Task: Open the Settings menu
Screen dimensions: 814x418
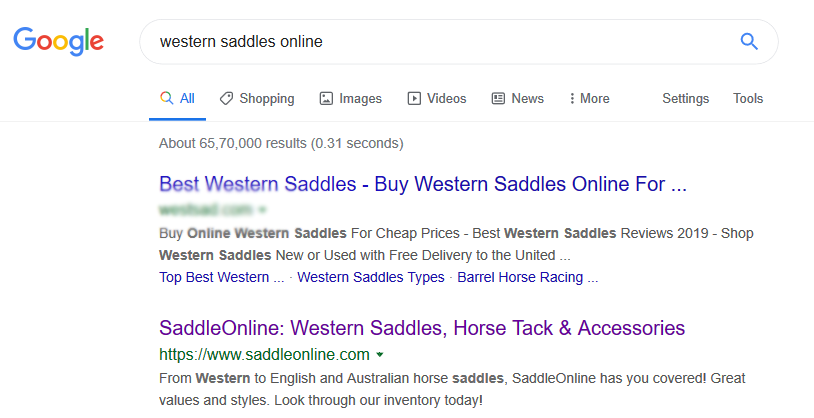Action: 685,99
